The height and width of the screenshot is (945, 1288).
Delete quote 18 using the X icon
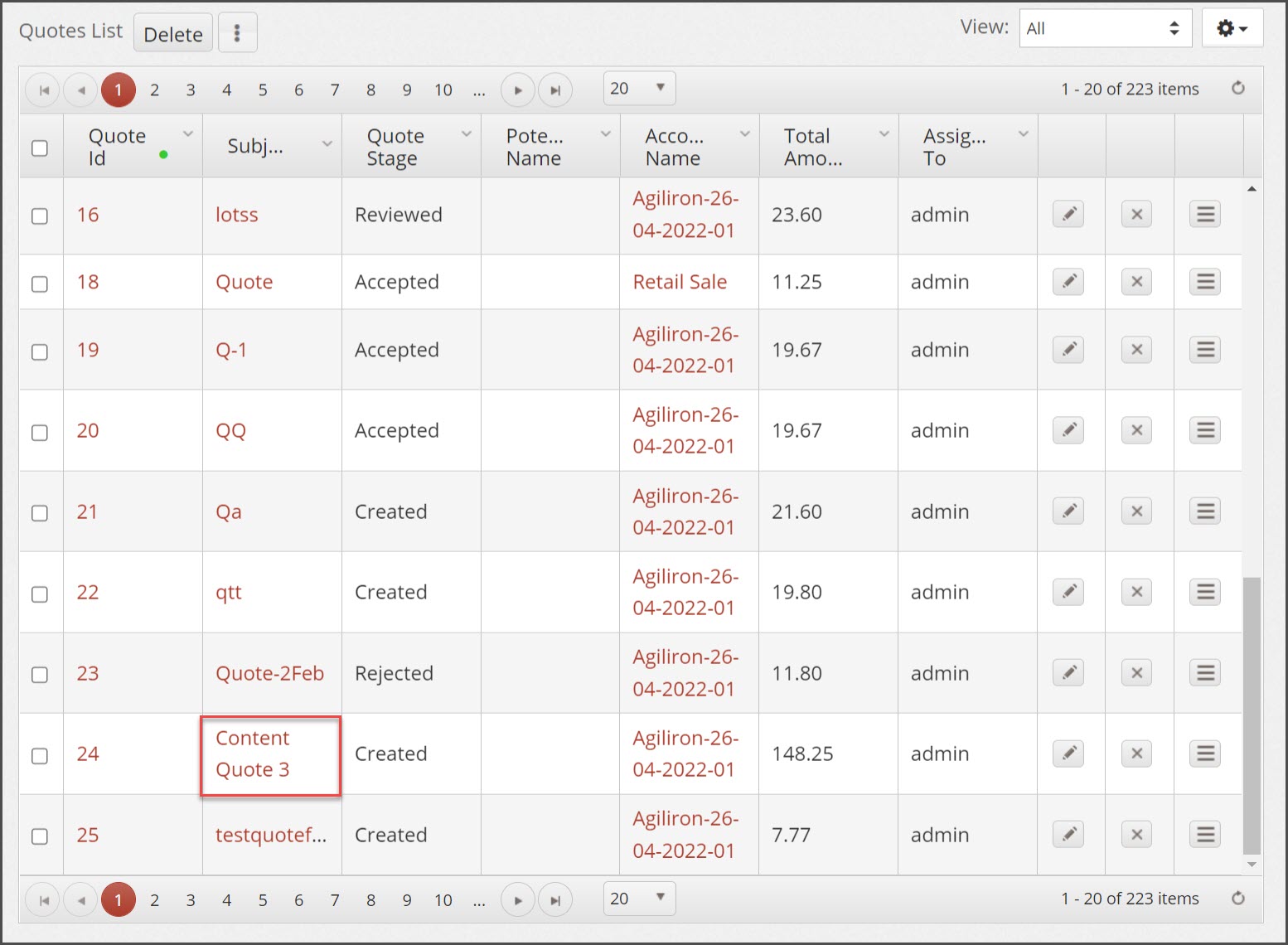coord(1136,282)
